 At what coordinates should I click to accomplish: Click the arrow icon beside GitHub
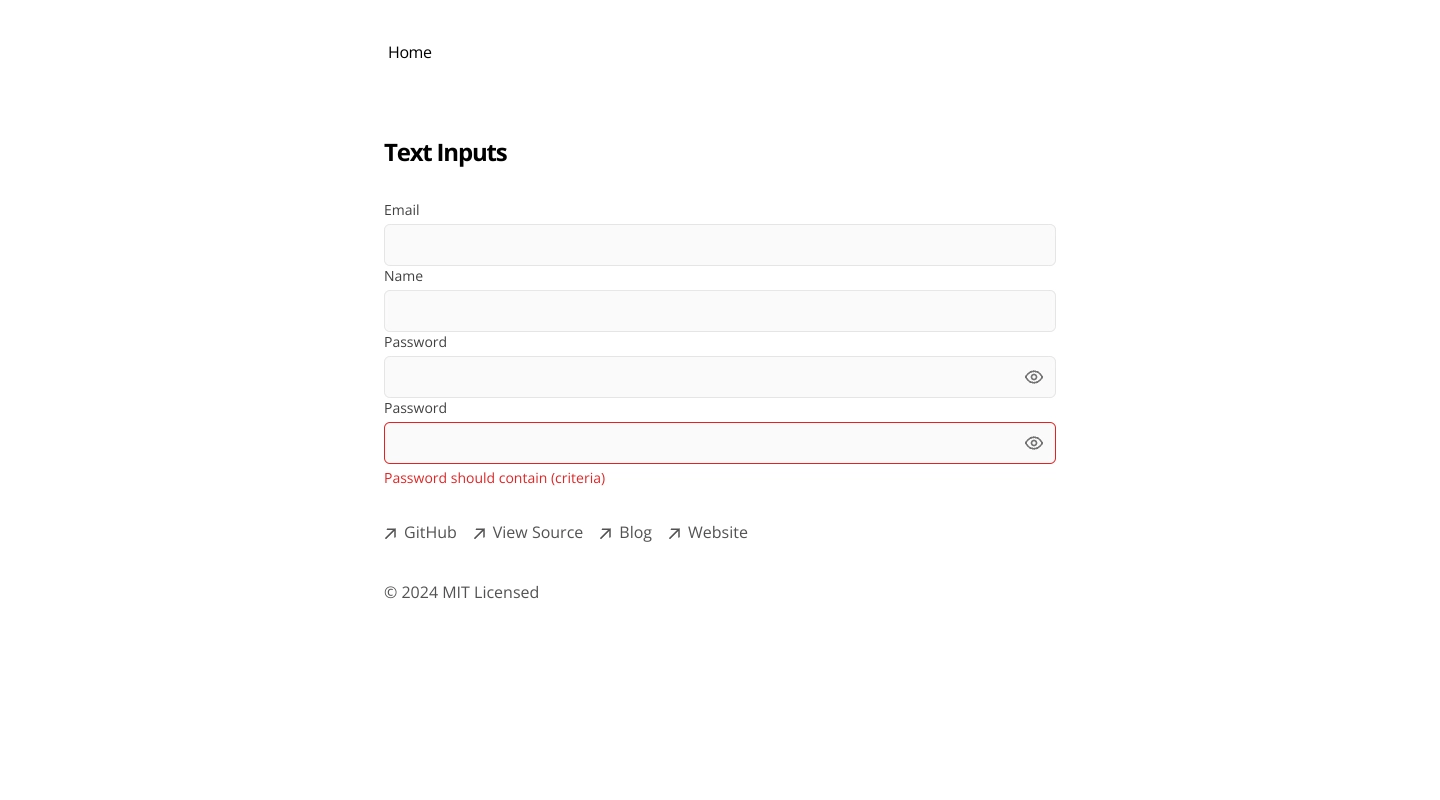coord(391,534)
